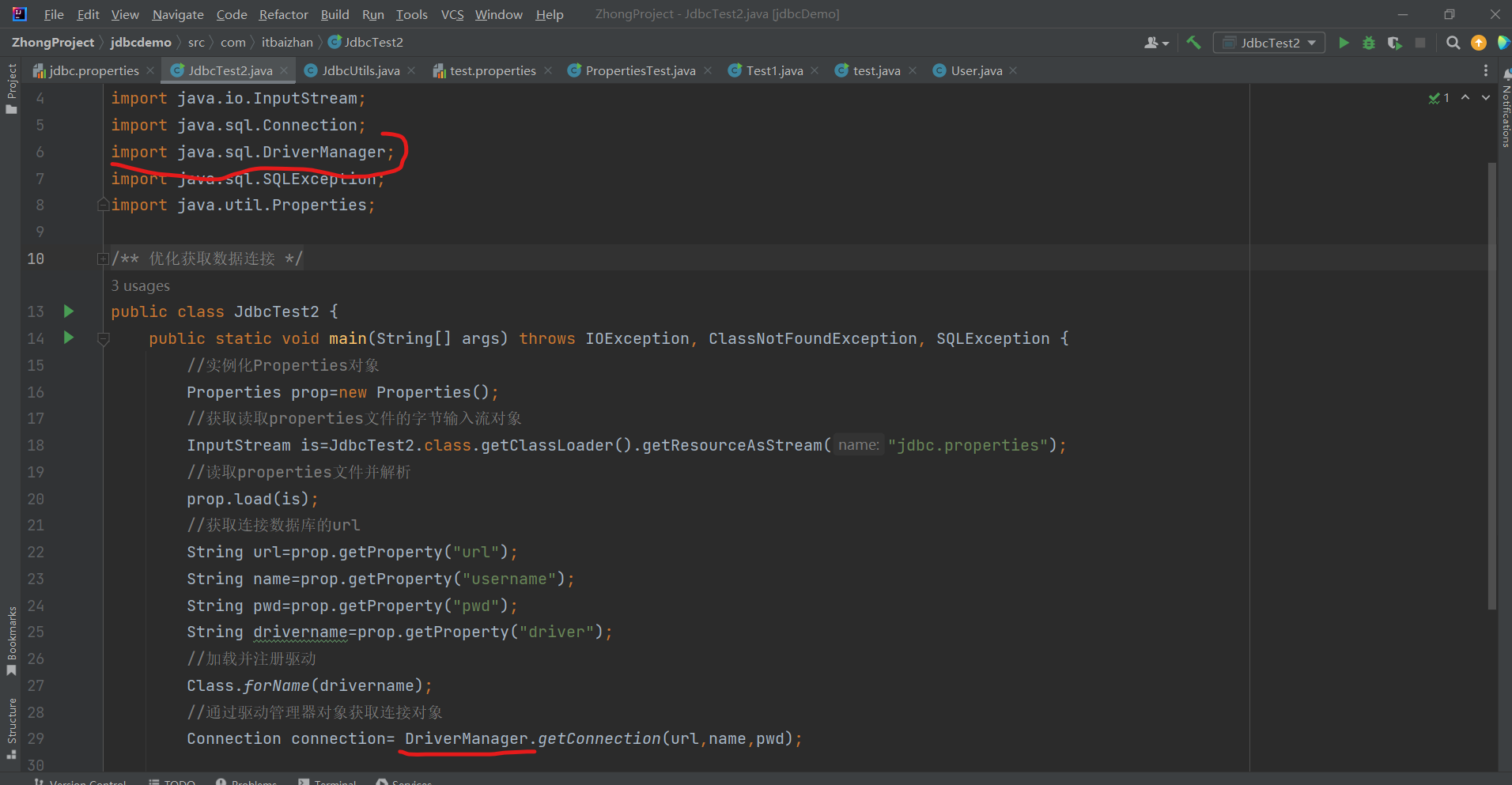Close the jdbc.properties tab
The width and height of the screenshot is (1512, 785).
pyautogui.click(x=150, y=70)
